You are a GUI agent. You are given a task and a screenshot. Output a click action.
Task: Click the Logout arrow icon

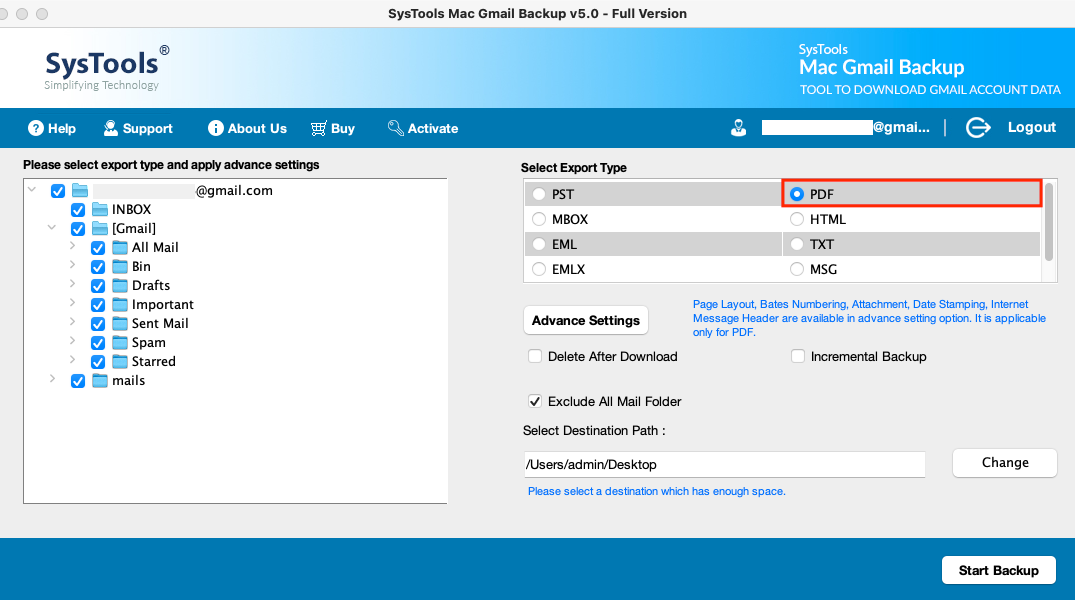[x=978, y=128]
